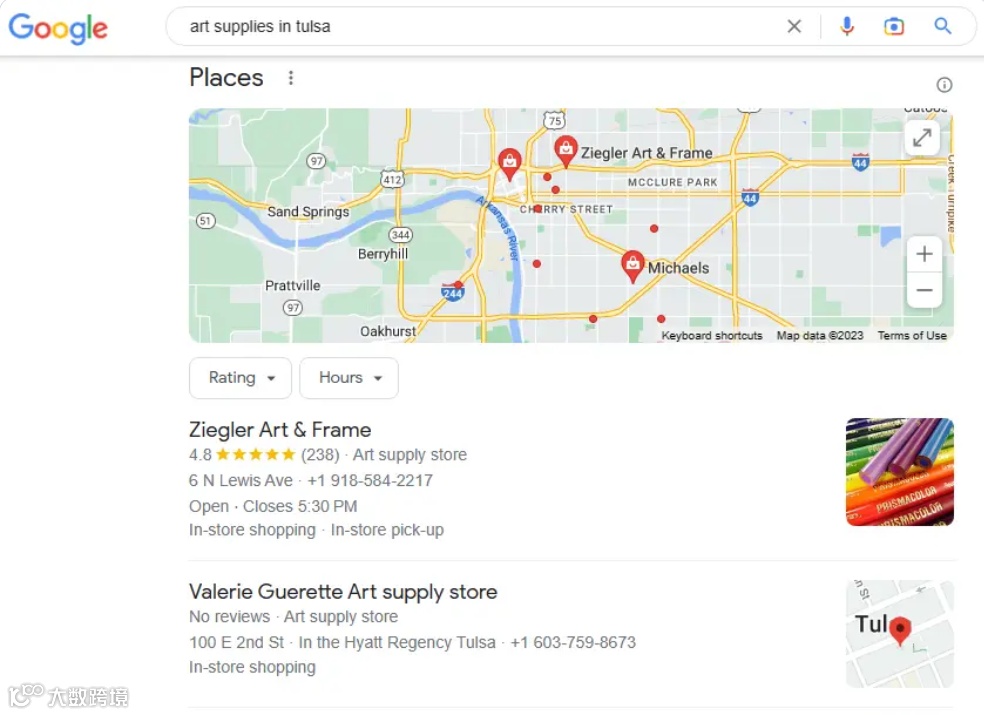Select the Michaels map pin
984x715 pixels.
[x=633, y=266]
